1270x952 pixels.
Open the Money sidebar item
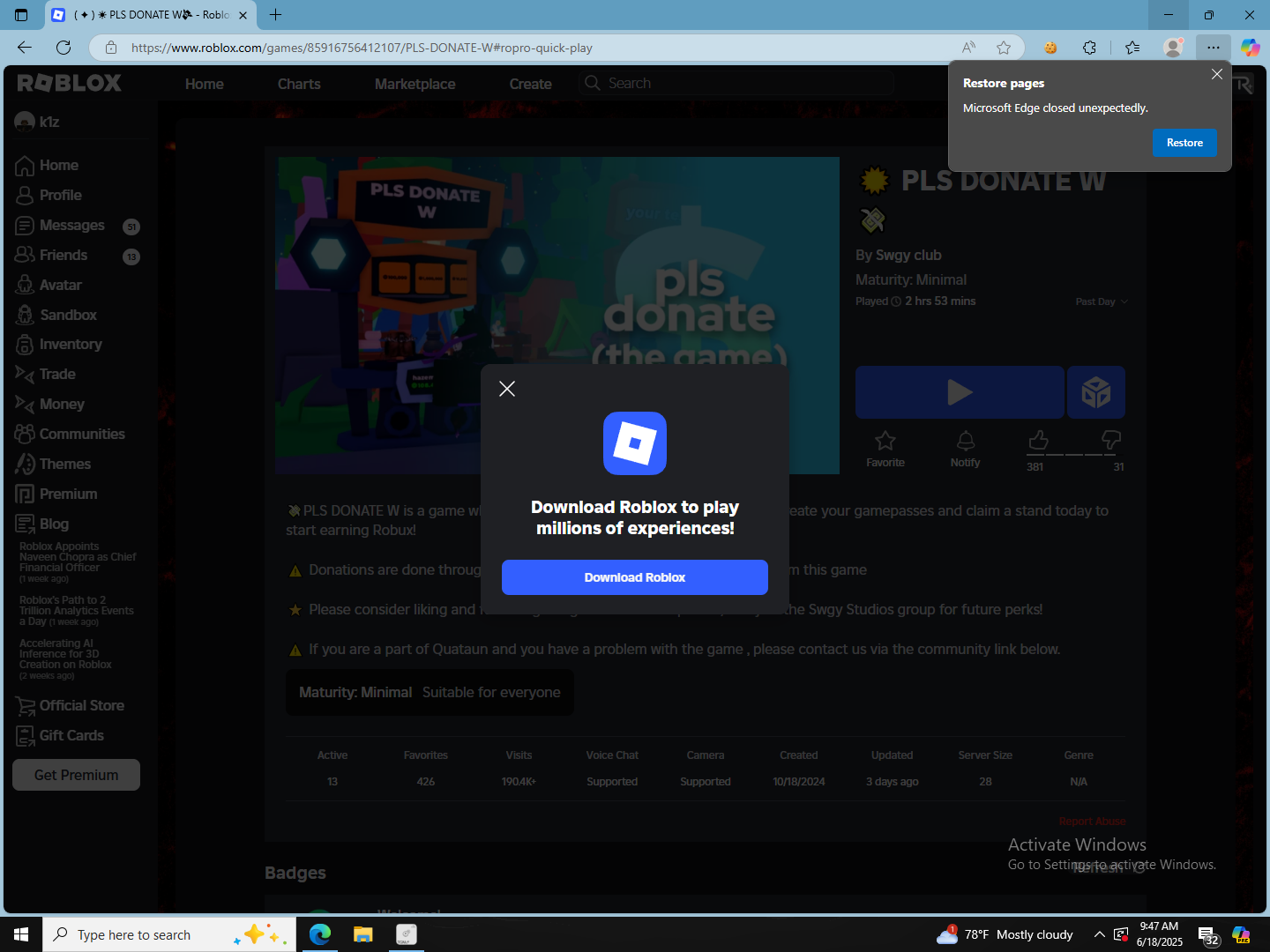click(x=50, y=405)
